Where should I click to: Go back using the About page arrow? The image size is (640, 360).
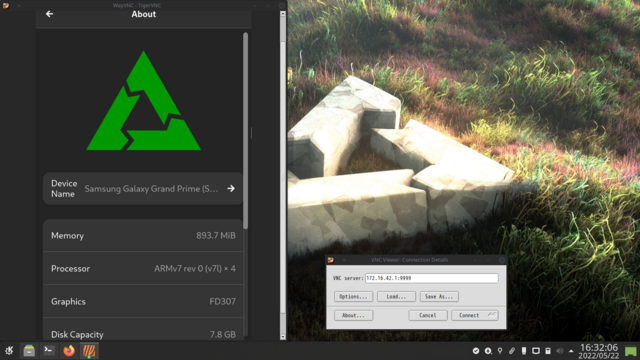pyautogui.click(x=49, y=14)
